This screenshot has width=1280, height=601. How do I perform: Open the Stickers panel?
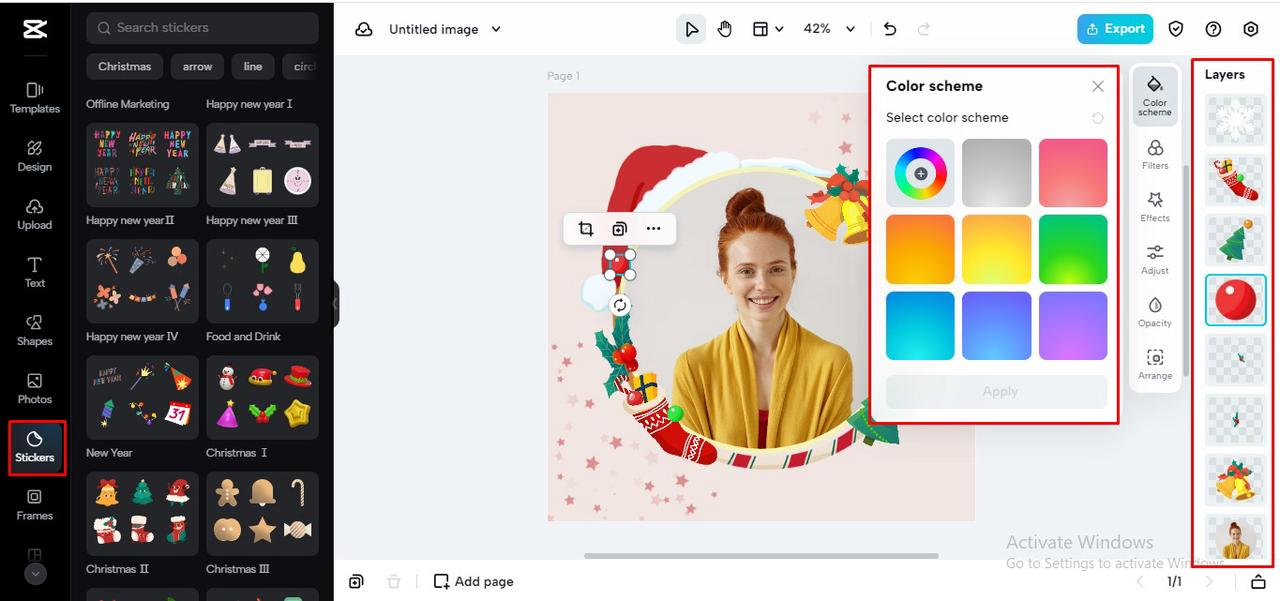[x=35, y=447]
